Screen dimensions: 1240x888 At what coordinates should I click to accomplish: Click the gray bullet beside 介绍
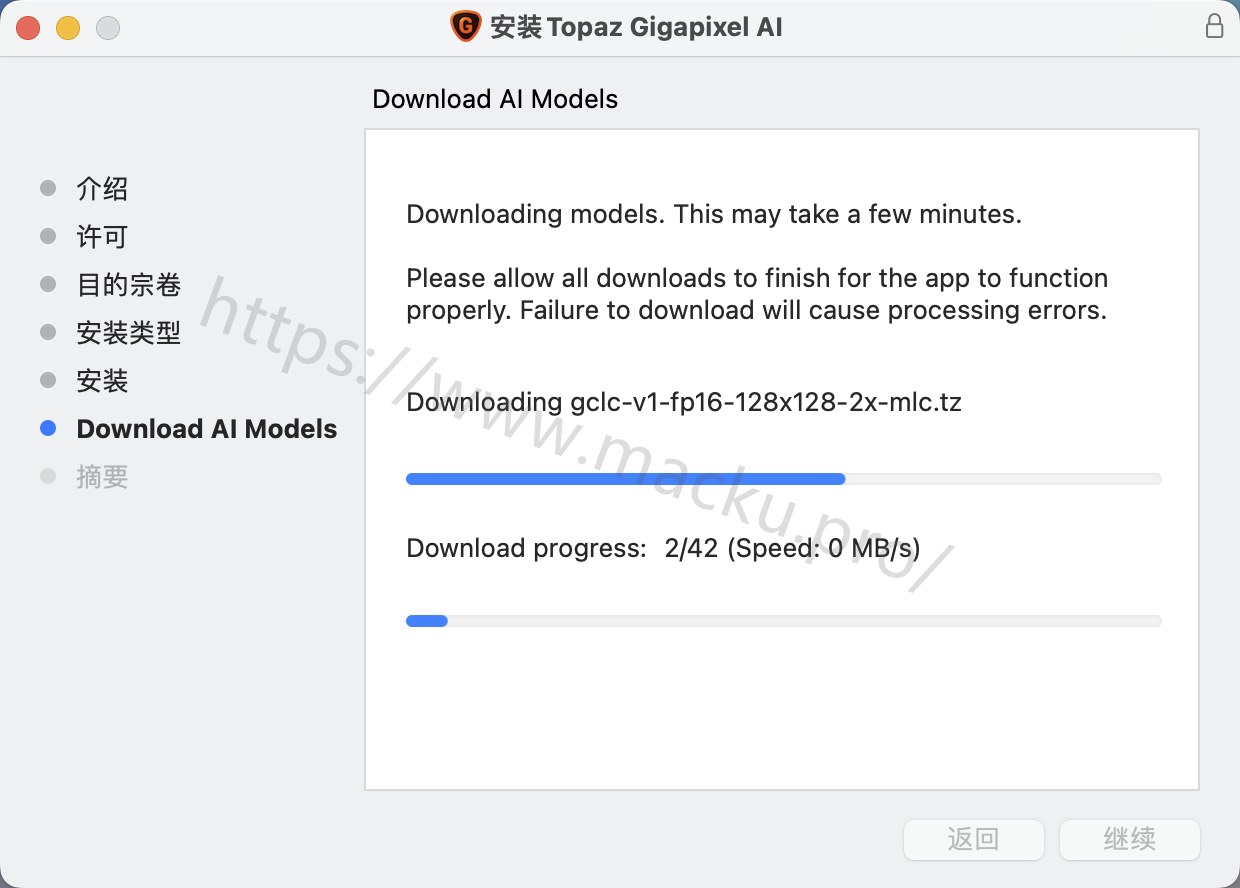tap(48, 189)
